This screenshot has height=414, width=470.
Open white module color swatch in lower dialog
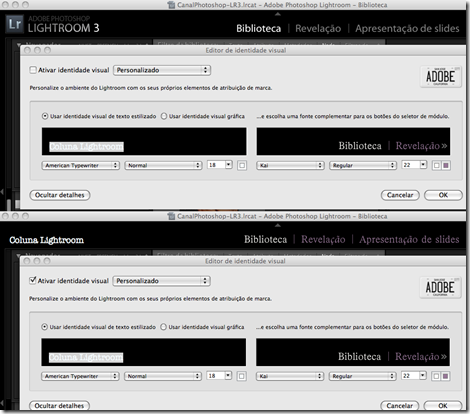tap(436, 376)
